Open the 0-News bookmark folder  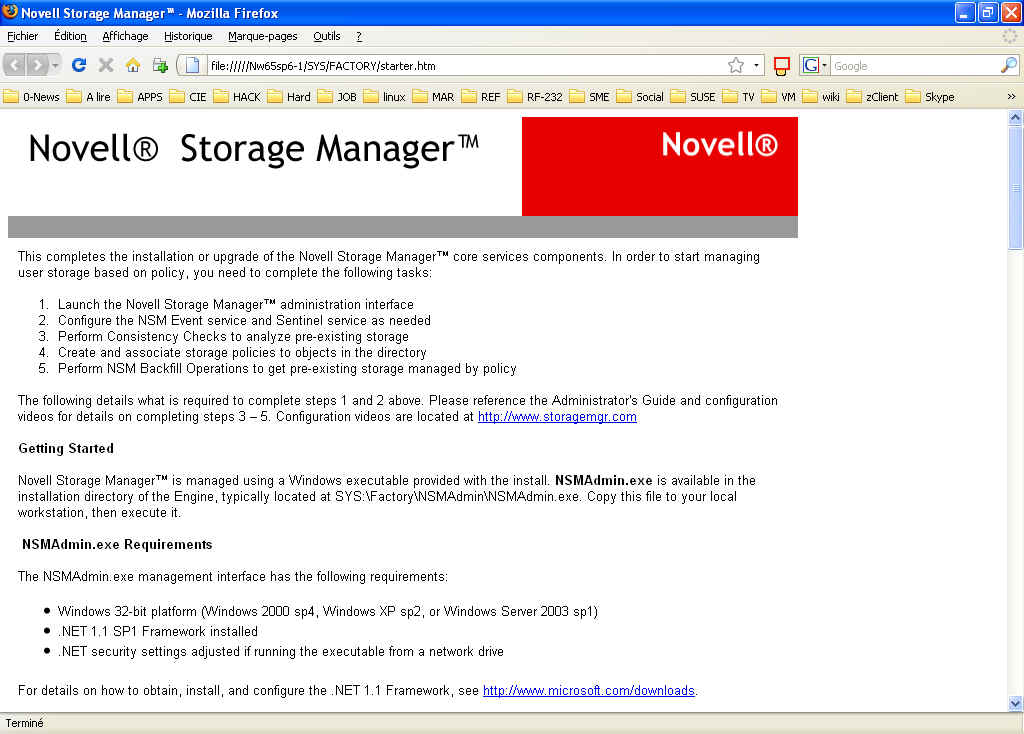(x=31, y=97)
